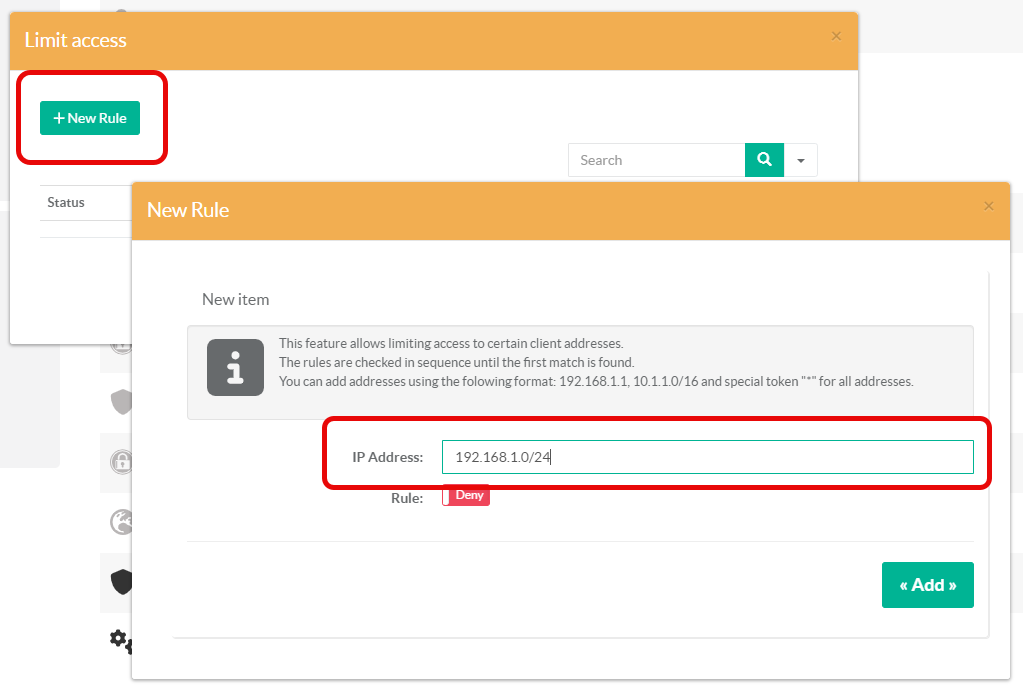Click the New item section heading

(x=235, y=299)
